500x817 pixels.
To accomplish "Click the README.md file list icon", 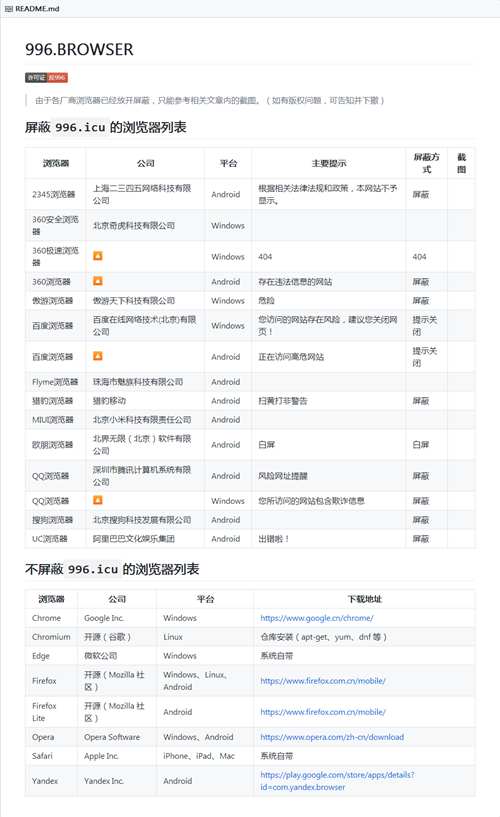I will pyautogui.click(x=8, y=9).
